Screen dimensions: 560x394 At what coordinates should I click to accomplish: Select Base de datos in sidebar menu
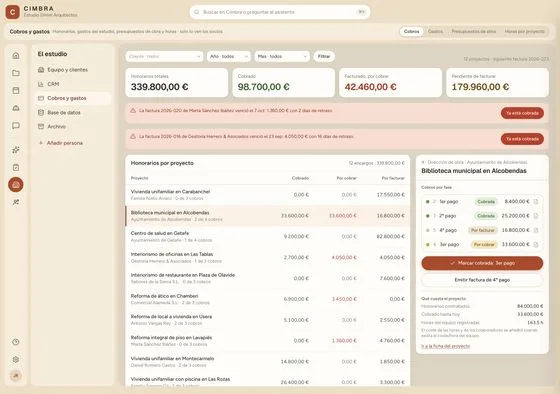click(x=64, y=113)
